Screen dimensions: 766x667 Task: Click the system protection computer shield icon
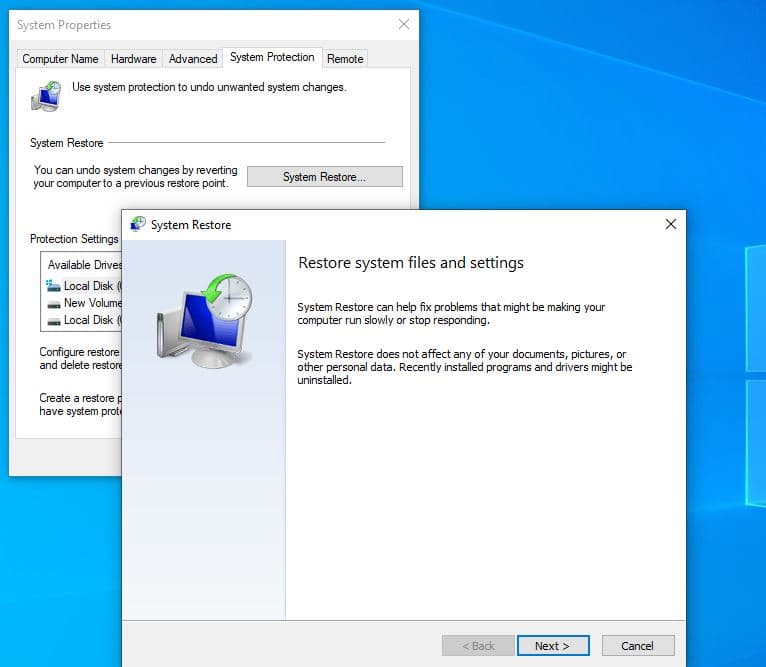(x=46, y=96)
